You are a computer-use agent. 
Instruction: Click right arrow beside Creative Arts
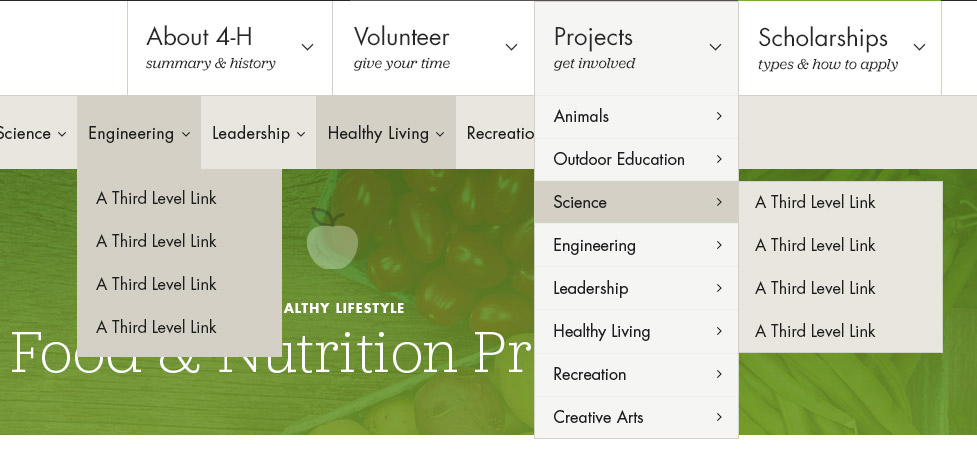[x=719, y=417]
